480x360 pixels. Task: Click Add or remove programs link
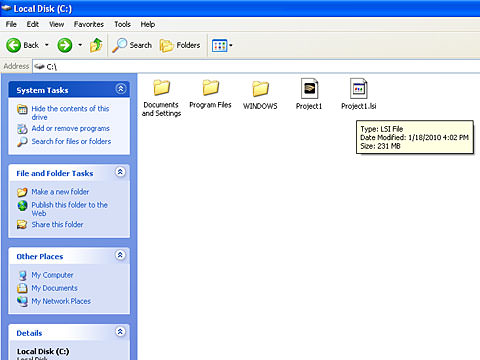point(70,128)
